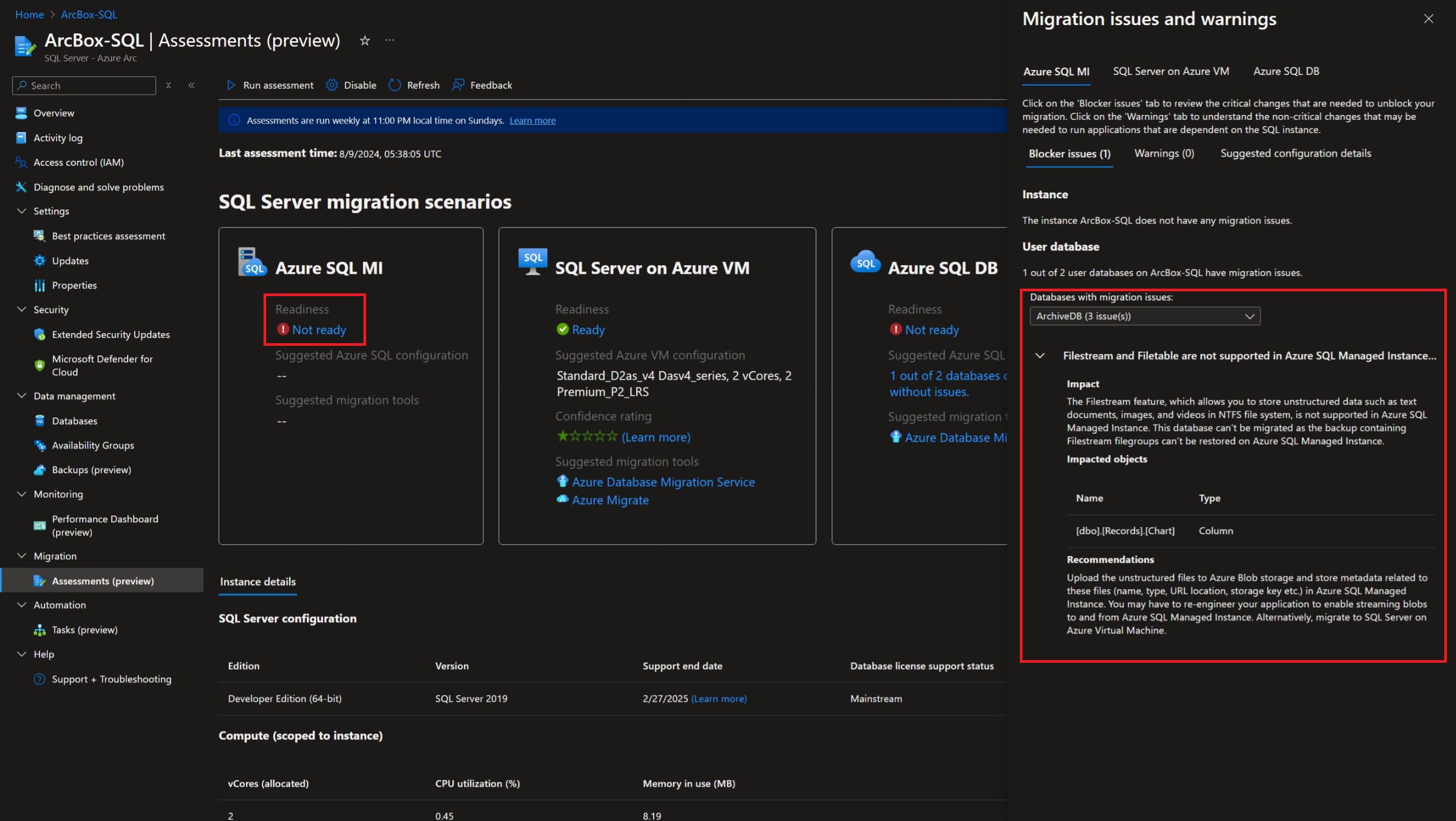Click Learn more in assessment banner

532,121
